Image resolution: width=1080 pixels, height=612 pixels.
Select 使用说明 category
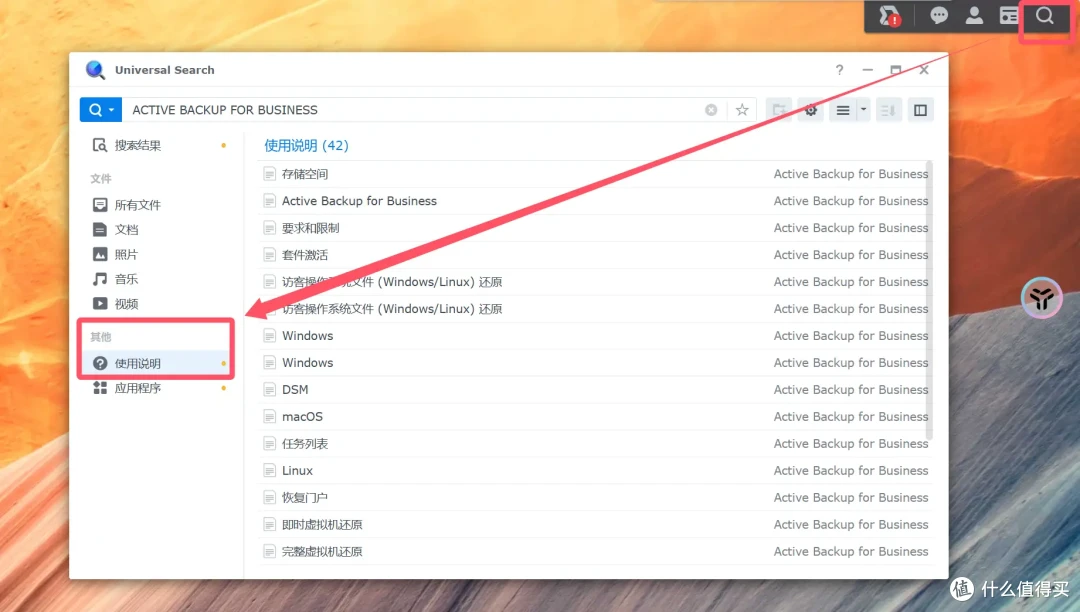pos(158,363)
